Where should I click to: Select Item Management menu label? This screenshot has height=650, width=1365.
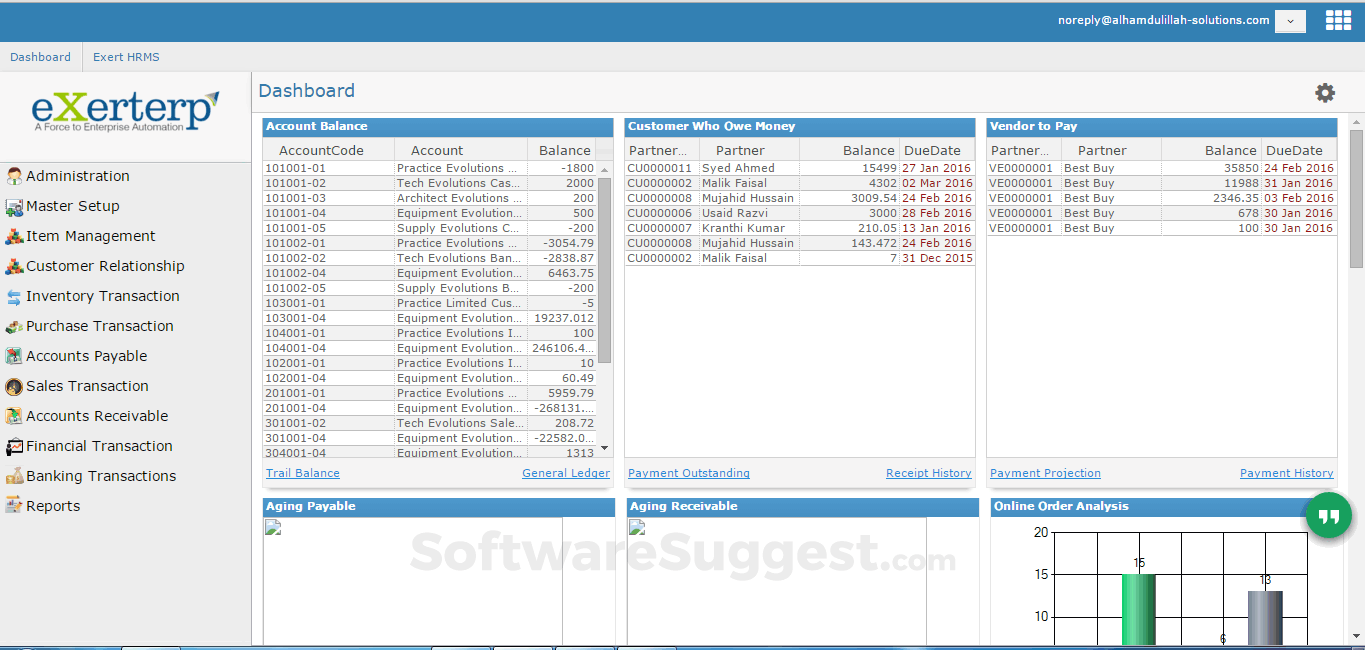(91, 236)
